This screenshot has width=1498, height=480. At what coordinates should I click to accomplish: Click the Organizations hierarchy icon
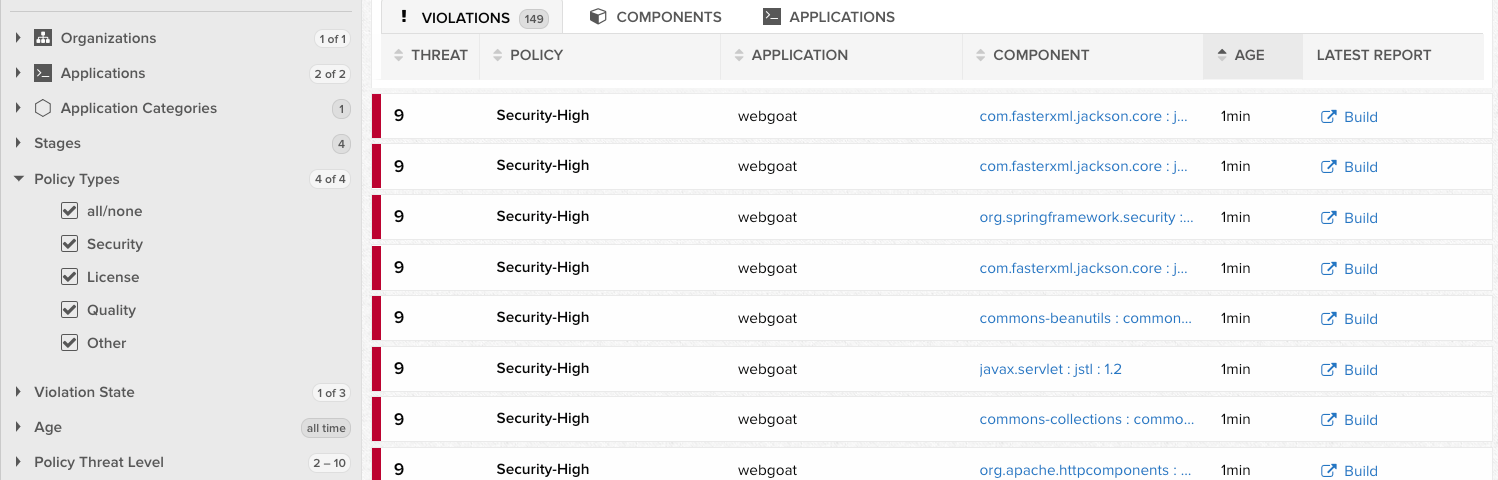click(43, 38)
